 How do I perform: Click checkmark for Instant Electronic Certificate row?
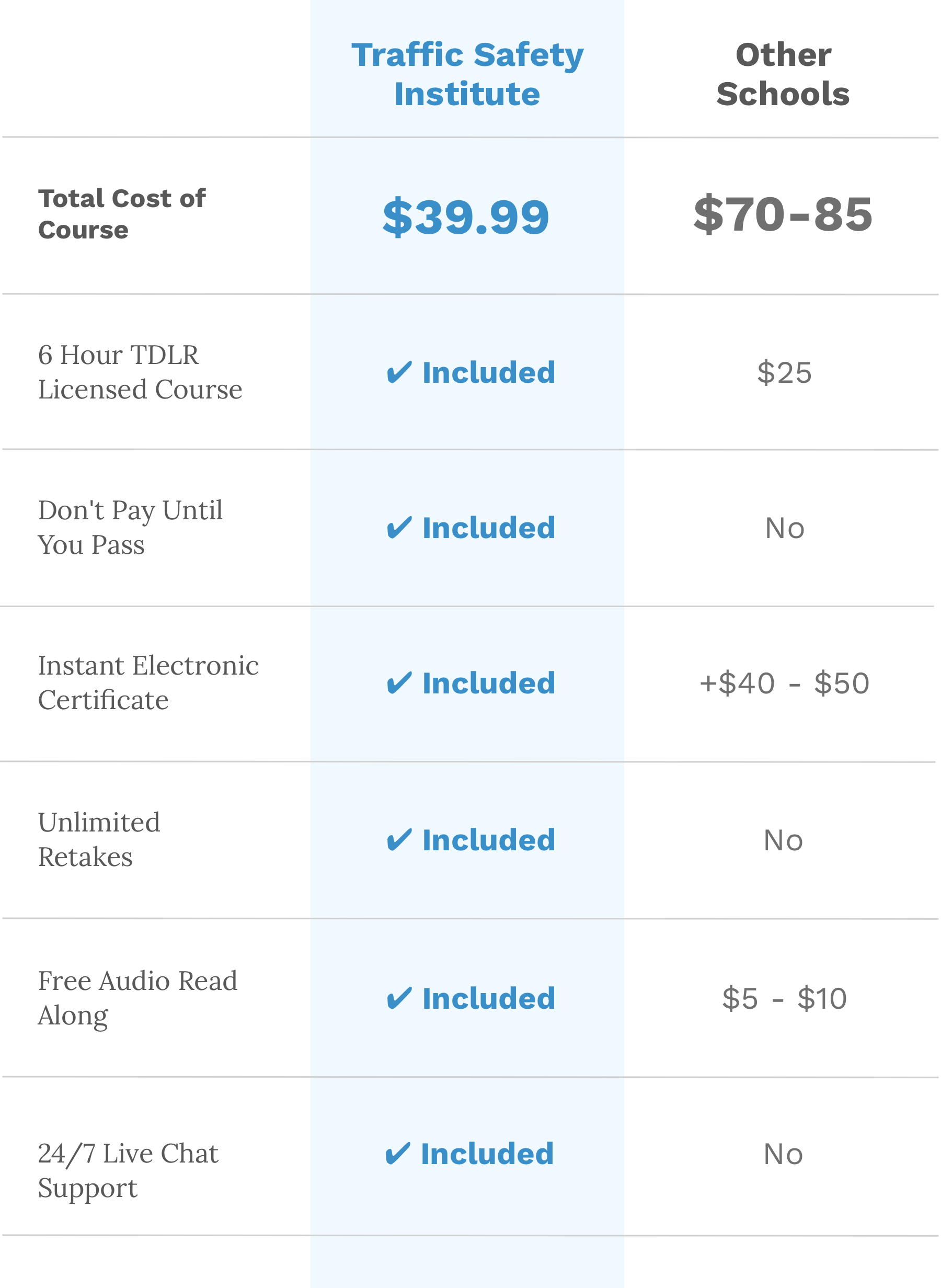coord(399,683)
